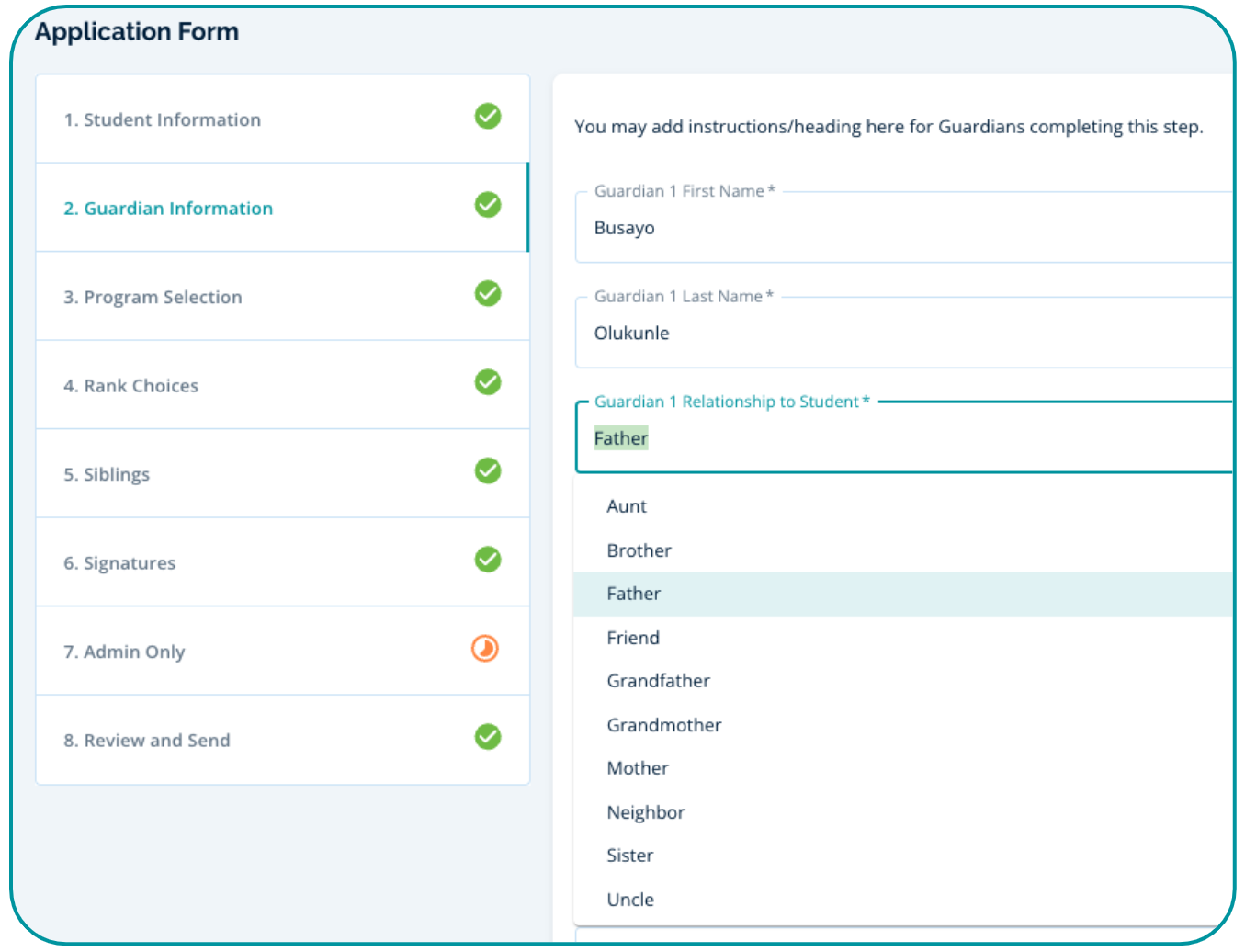This screenshot has height=952, width=1245.
Task: Click the green checkmark beside Review and Send
Action: (487, 737)
